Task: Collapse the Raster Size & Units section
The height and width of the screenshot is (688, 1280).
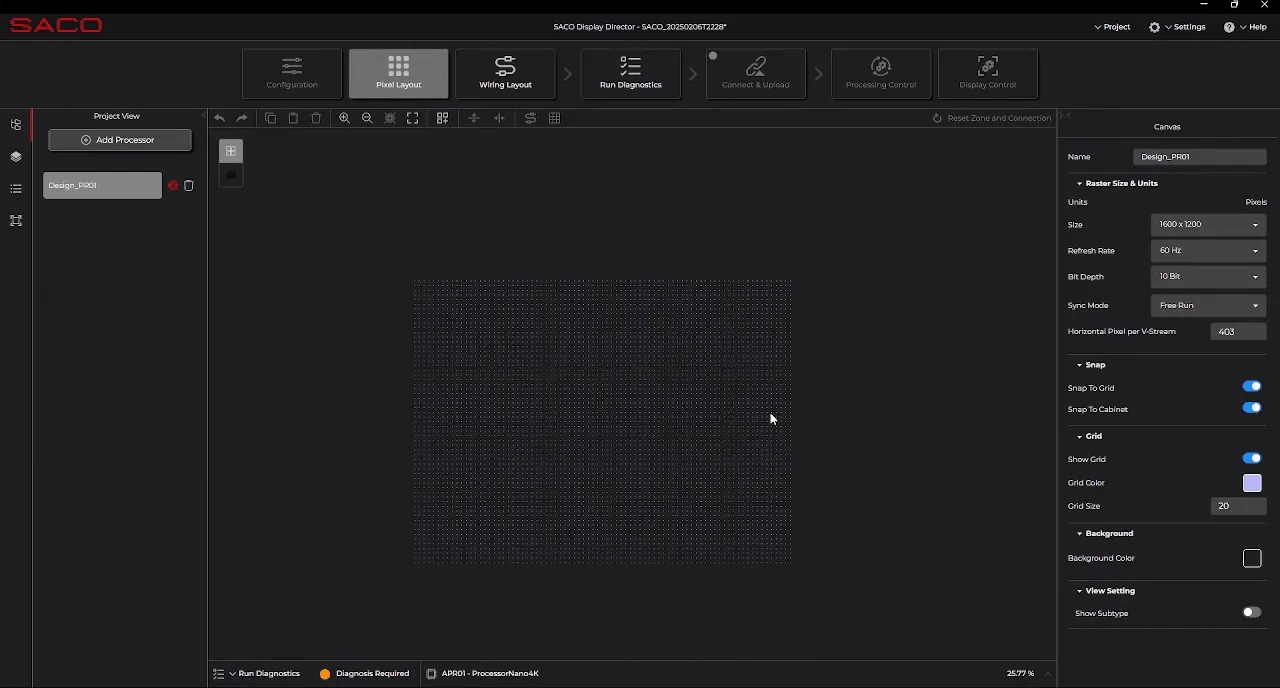Action: 1079,183
